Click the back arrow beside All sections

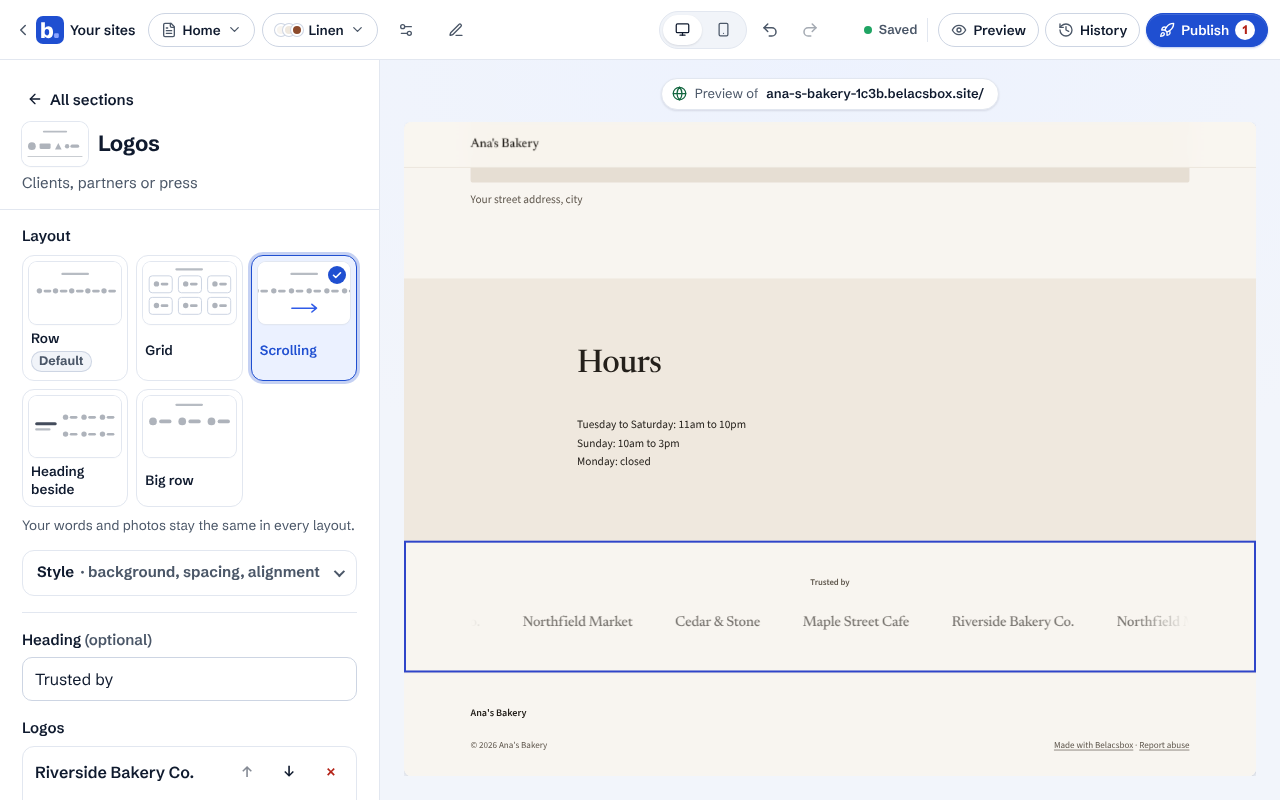35,99
